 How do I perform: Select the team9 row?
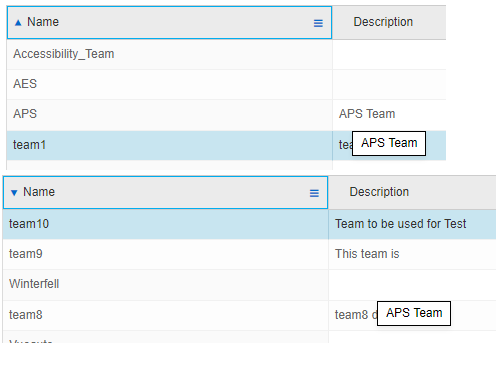(x=249, y=254)
